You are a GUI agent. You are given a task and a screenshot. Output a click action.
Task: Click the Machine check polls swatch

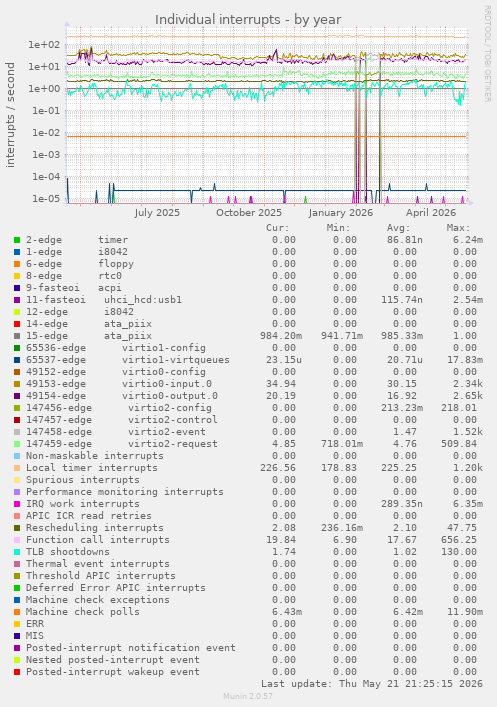tap(17, 612)
